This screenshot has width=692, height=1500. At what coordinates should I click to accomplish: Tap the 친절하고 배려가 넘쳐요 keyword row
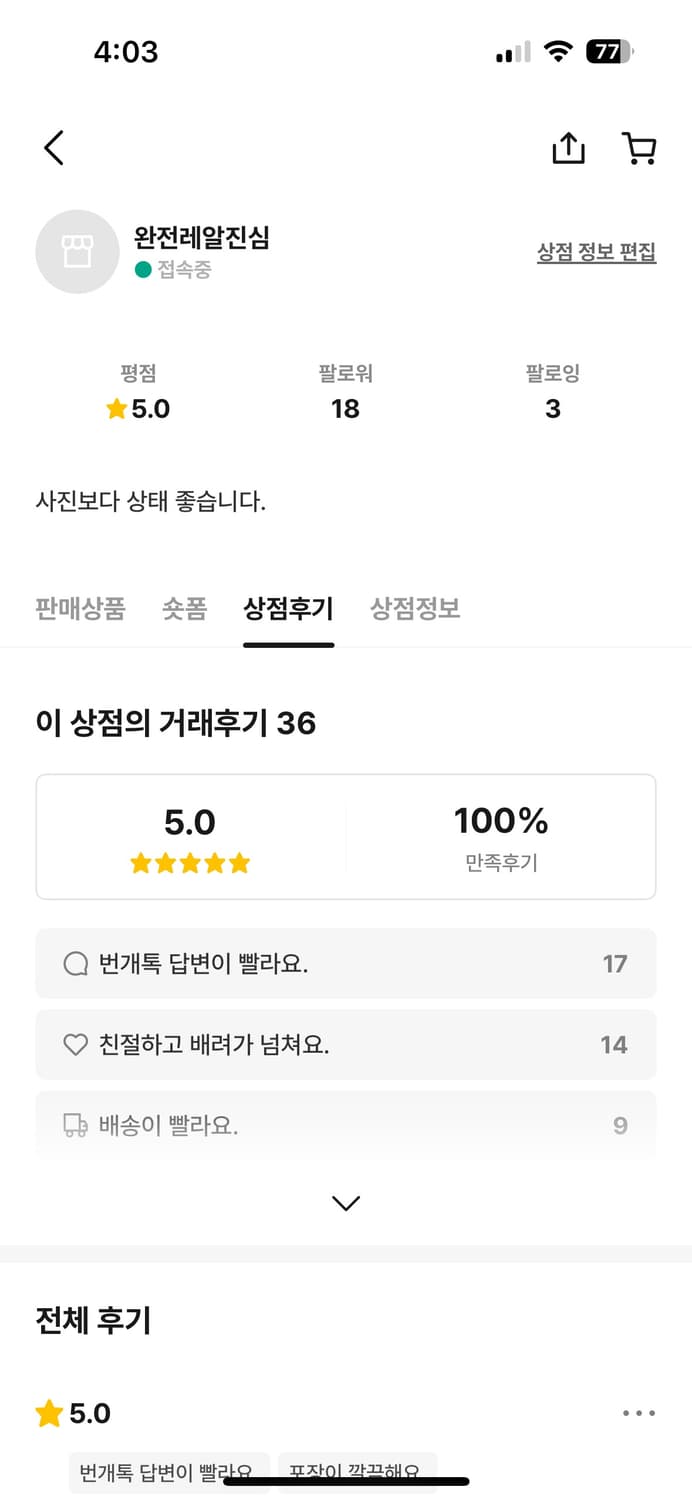pyautogui.click(x=346, y=1045)
